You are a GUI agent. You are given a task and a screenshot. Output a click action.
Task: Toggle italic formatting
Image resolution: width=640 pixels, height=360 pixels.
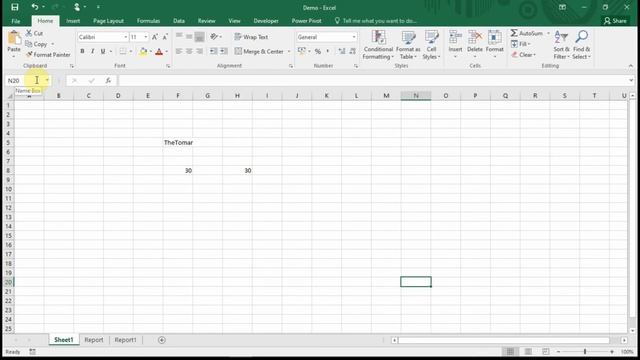[x=93, y=51]
